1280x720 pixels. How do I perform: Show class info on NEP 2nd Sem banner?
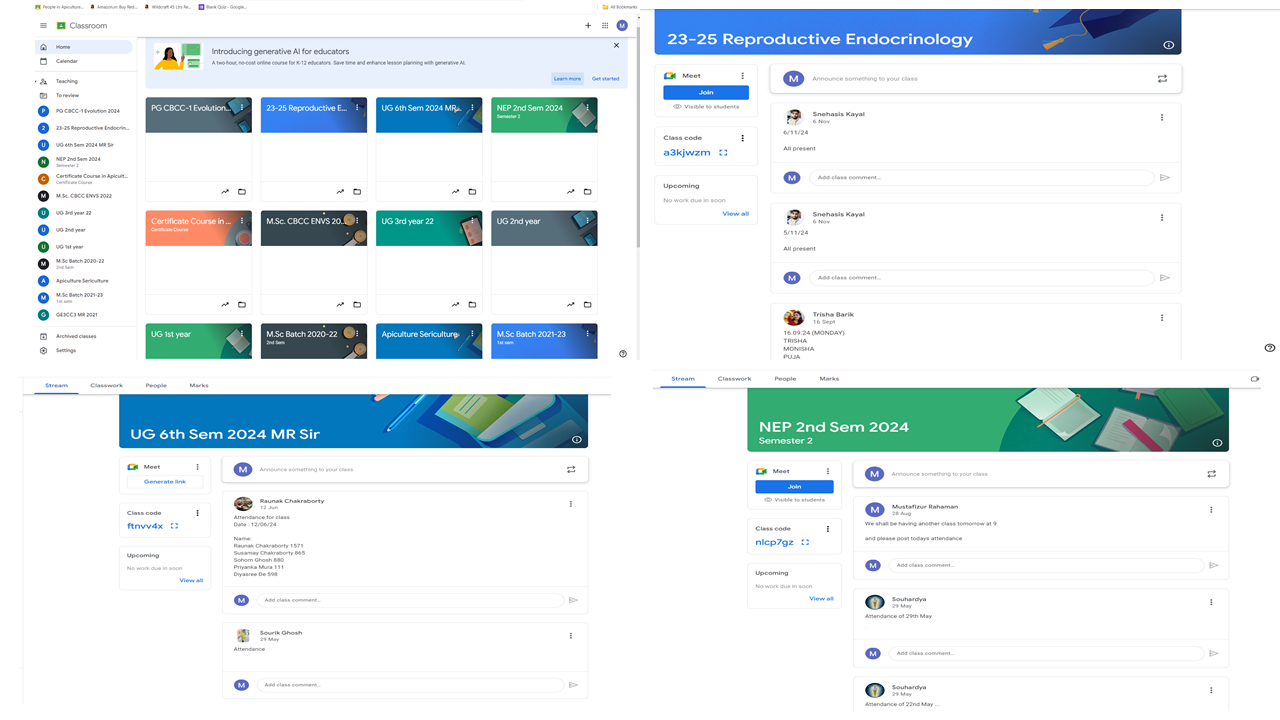(x=1217, y=442)
